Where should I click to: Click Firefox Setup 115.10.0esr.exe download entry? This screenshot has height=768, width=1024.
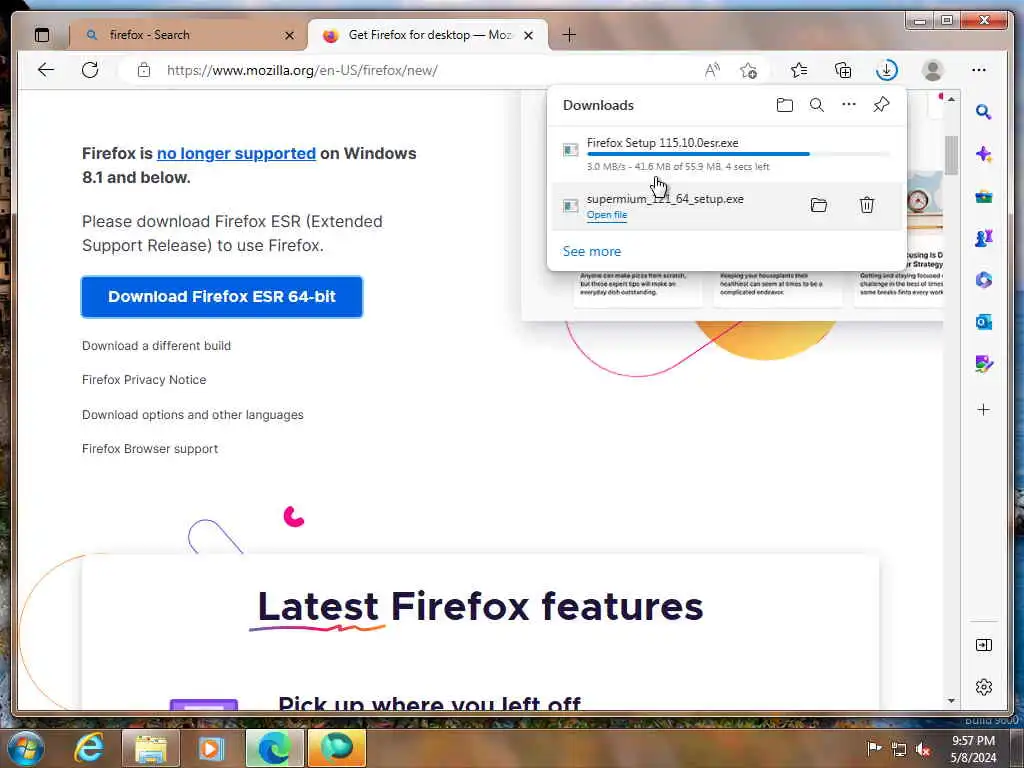[x=727, y=153]
